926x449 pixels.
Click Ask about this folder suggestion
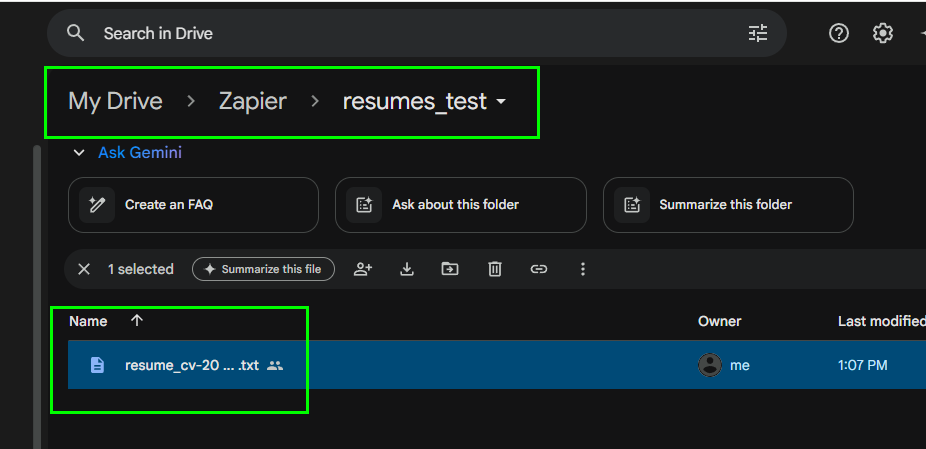click(461, 205)
